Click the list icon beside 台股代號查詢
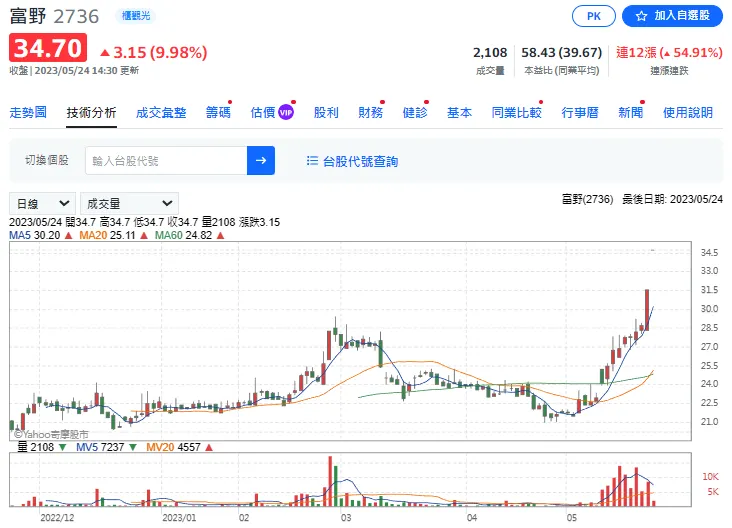The width and height of the screenshot is (732, 528). [312, 161]
